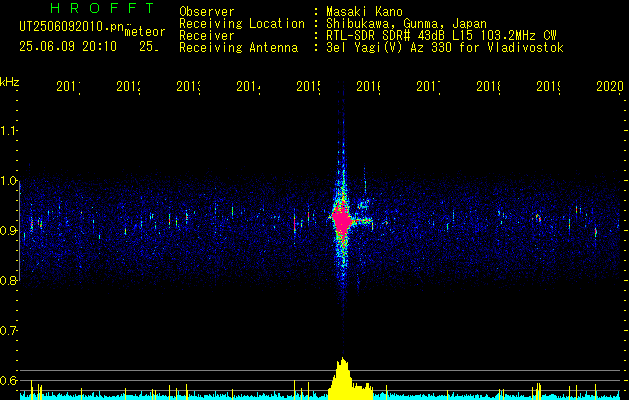Click the large yellow peak in power graph

[x=342, y=378]
